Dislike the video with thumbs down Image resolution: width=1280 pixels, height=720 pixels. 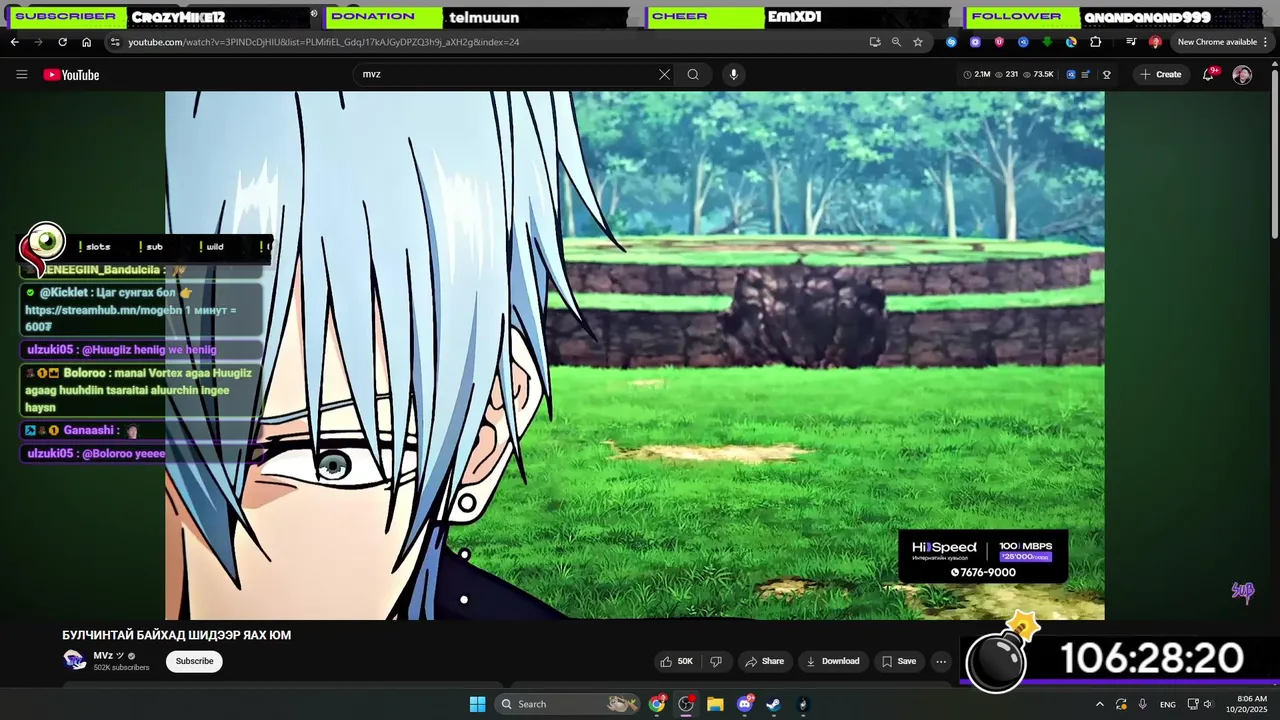click(x=716, y=661)
